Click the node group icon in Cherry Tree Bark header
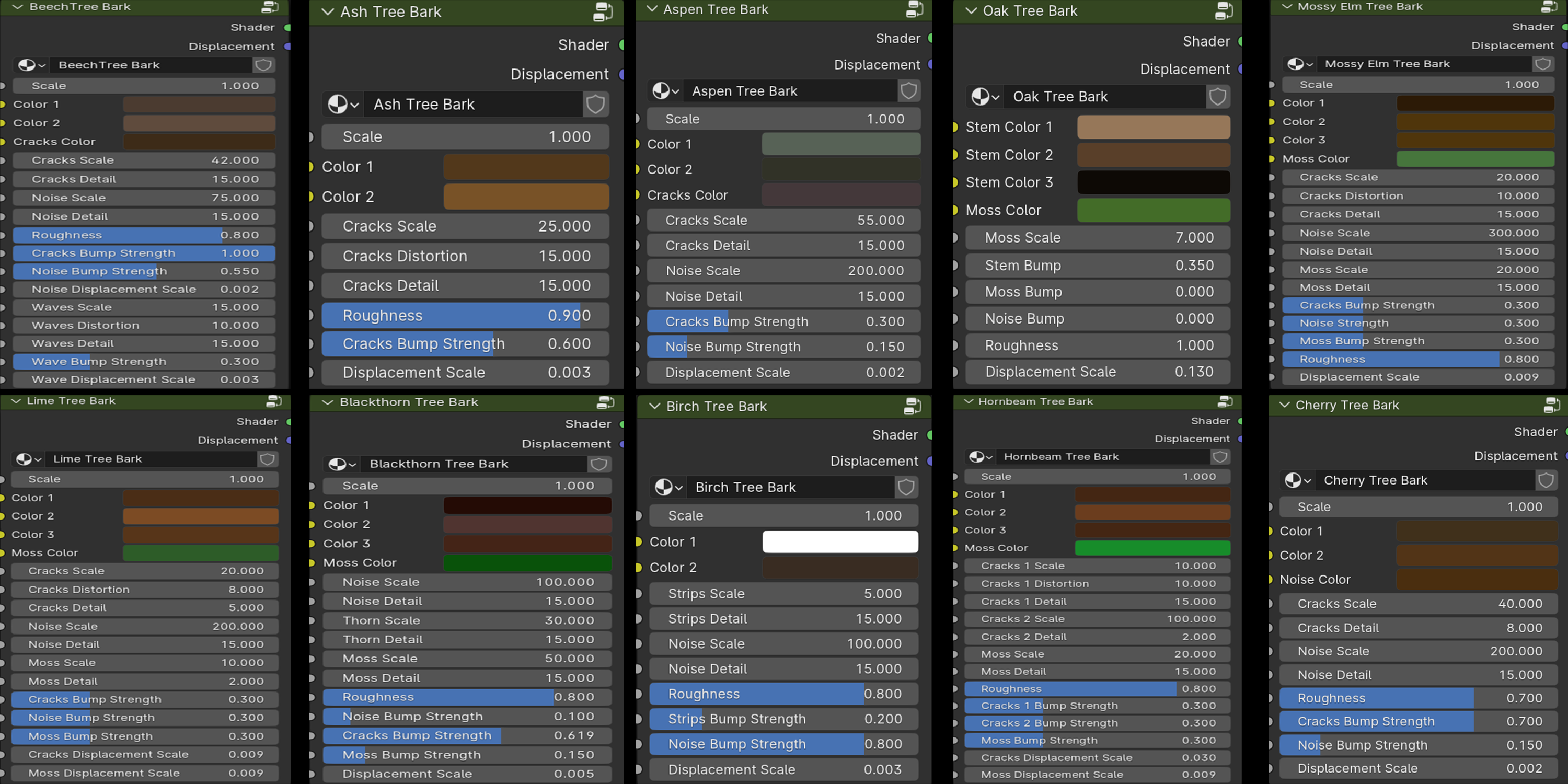 coord(1552,405)
